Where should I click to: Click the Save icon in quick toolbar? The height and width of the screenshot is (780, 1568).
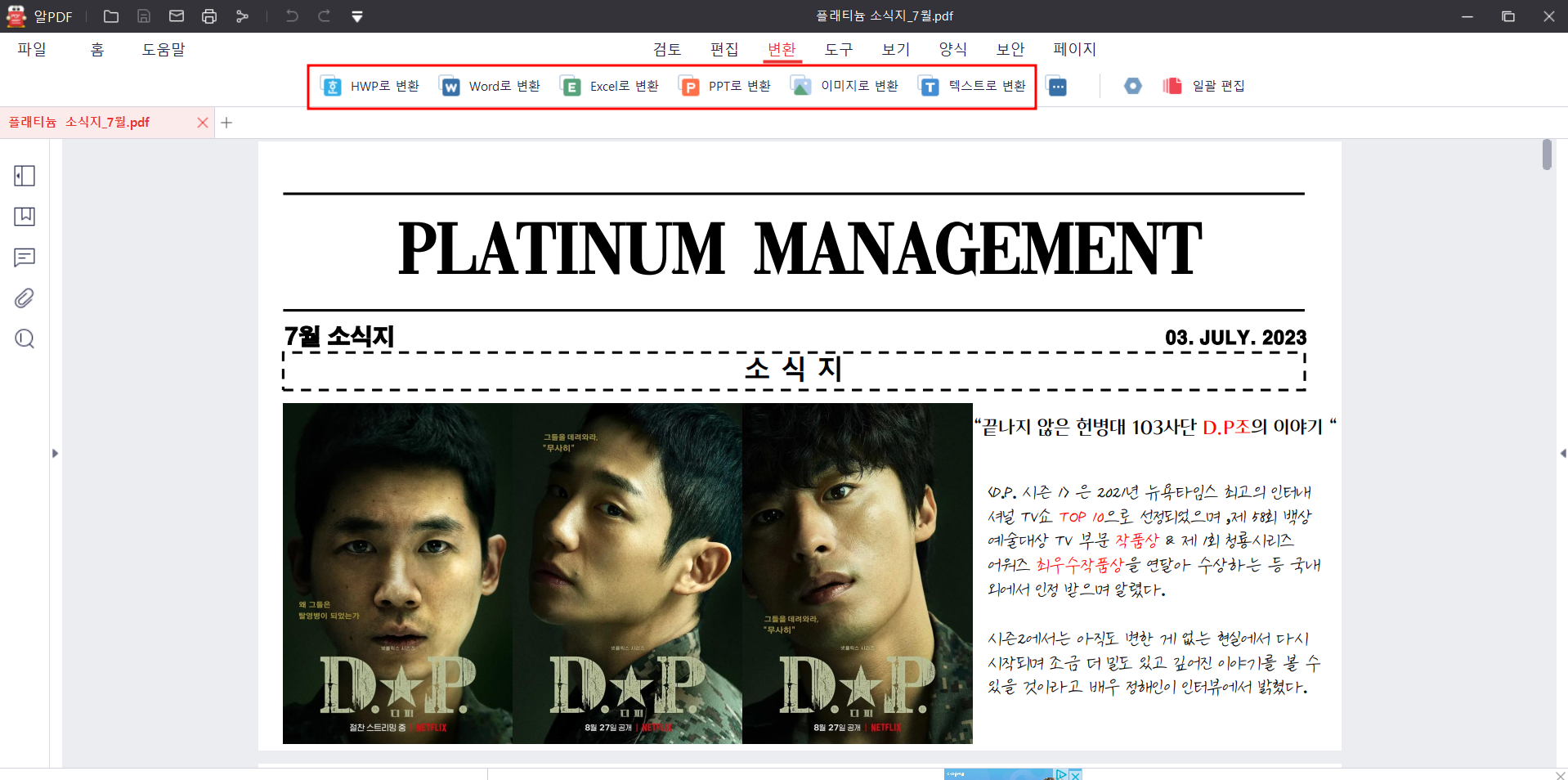[x=144, y=16]
